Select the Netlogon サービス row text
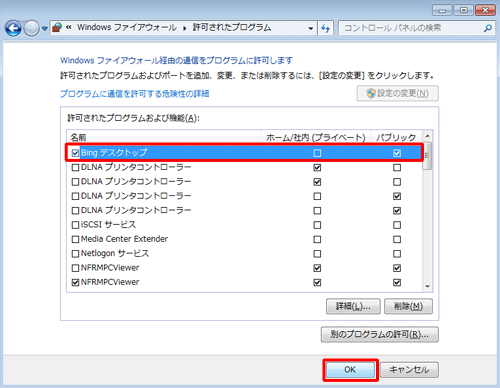The height and width of the screenshot is (388, 500). (x=115, y=253)
